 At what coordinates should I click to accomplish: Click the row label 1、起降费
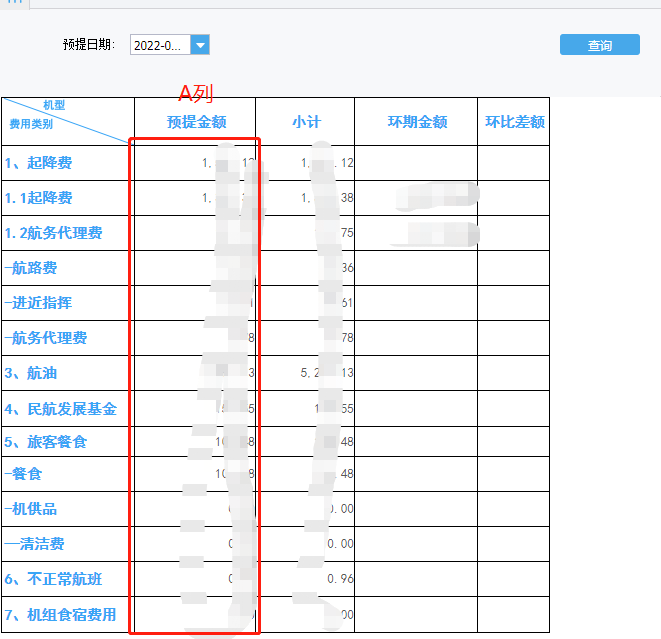click(38, 163)
